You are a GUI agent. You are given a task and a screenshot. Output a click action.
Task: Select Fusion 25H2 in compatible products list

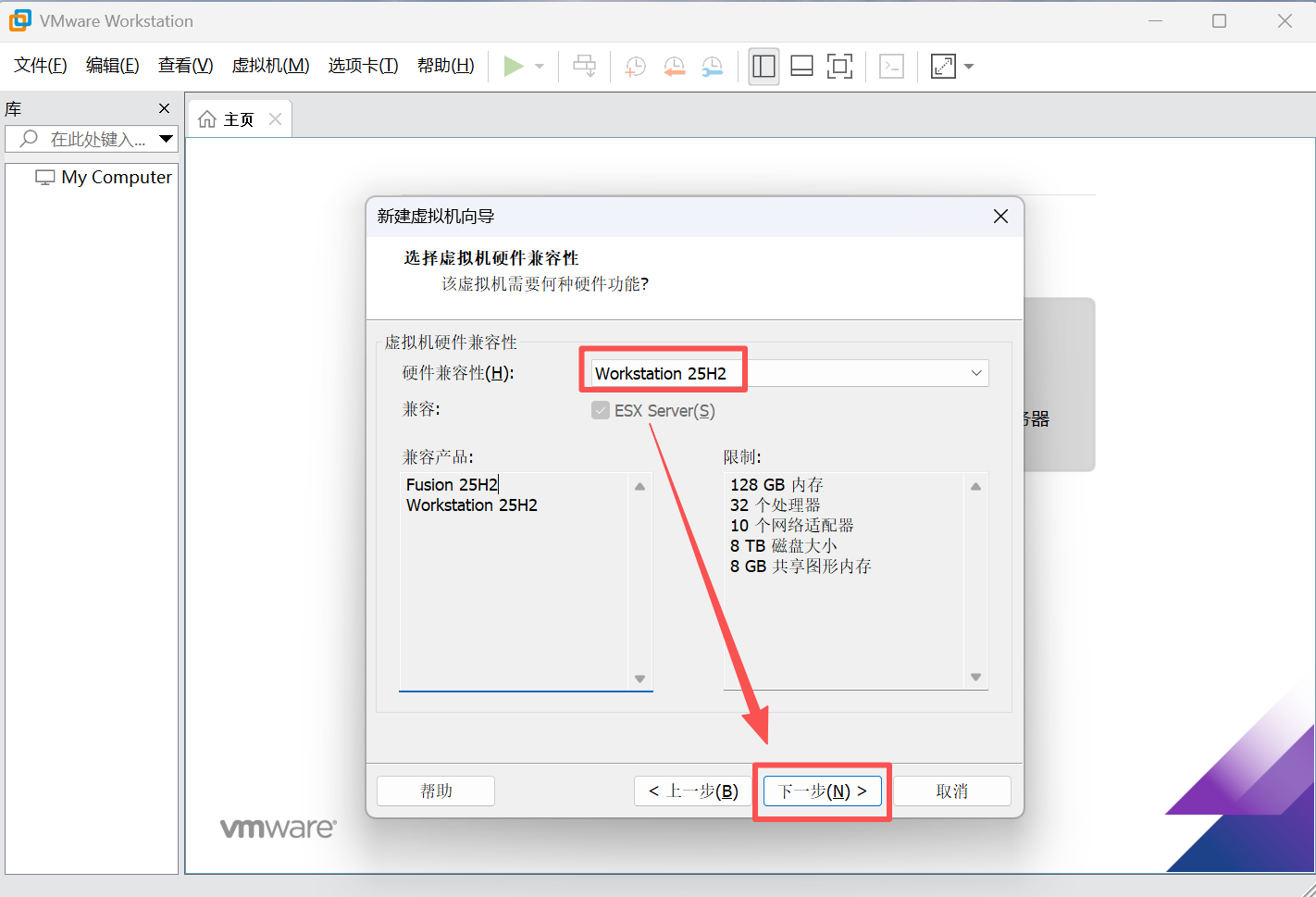point(453,484)
